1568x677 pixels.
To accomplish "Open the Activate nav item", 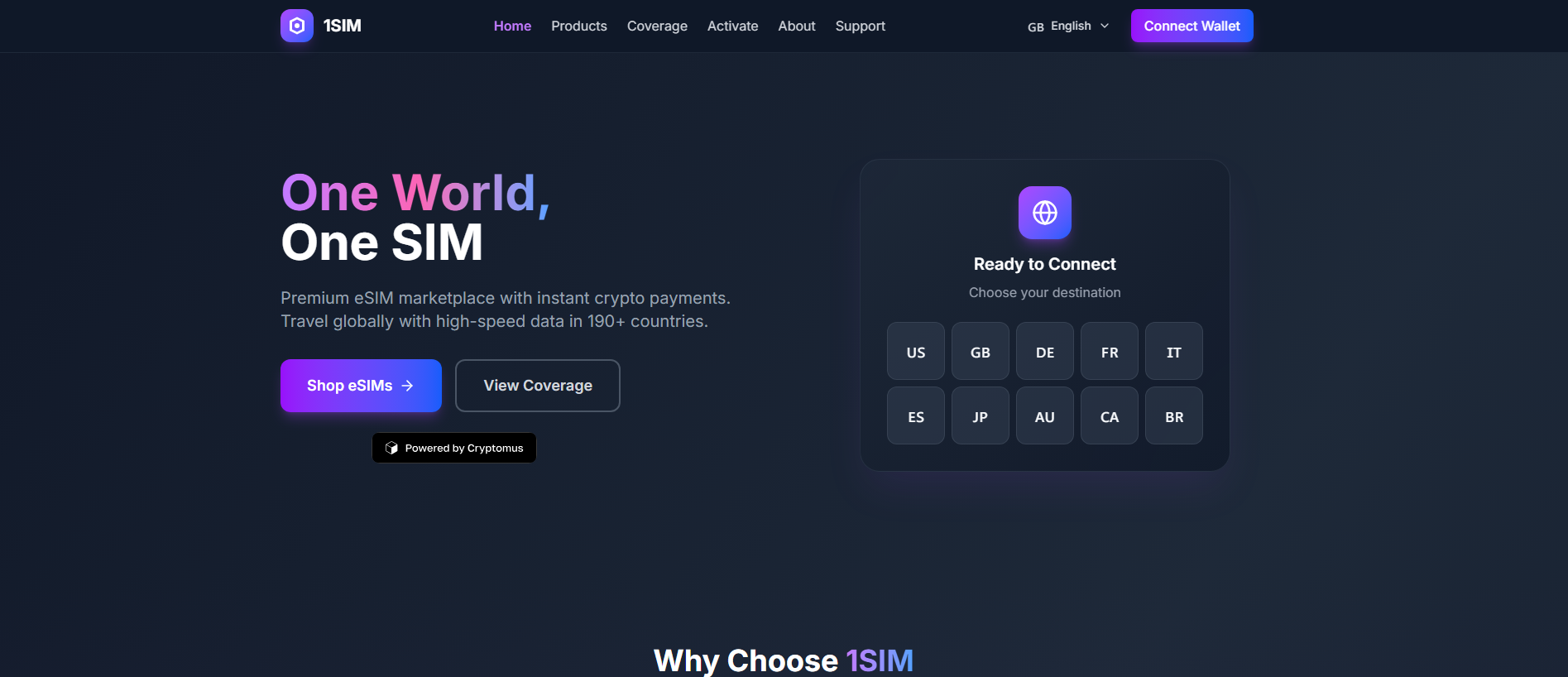I will (732, 26).
